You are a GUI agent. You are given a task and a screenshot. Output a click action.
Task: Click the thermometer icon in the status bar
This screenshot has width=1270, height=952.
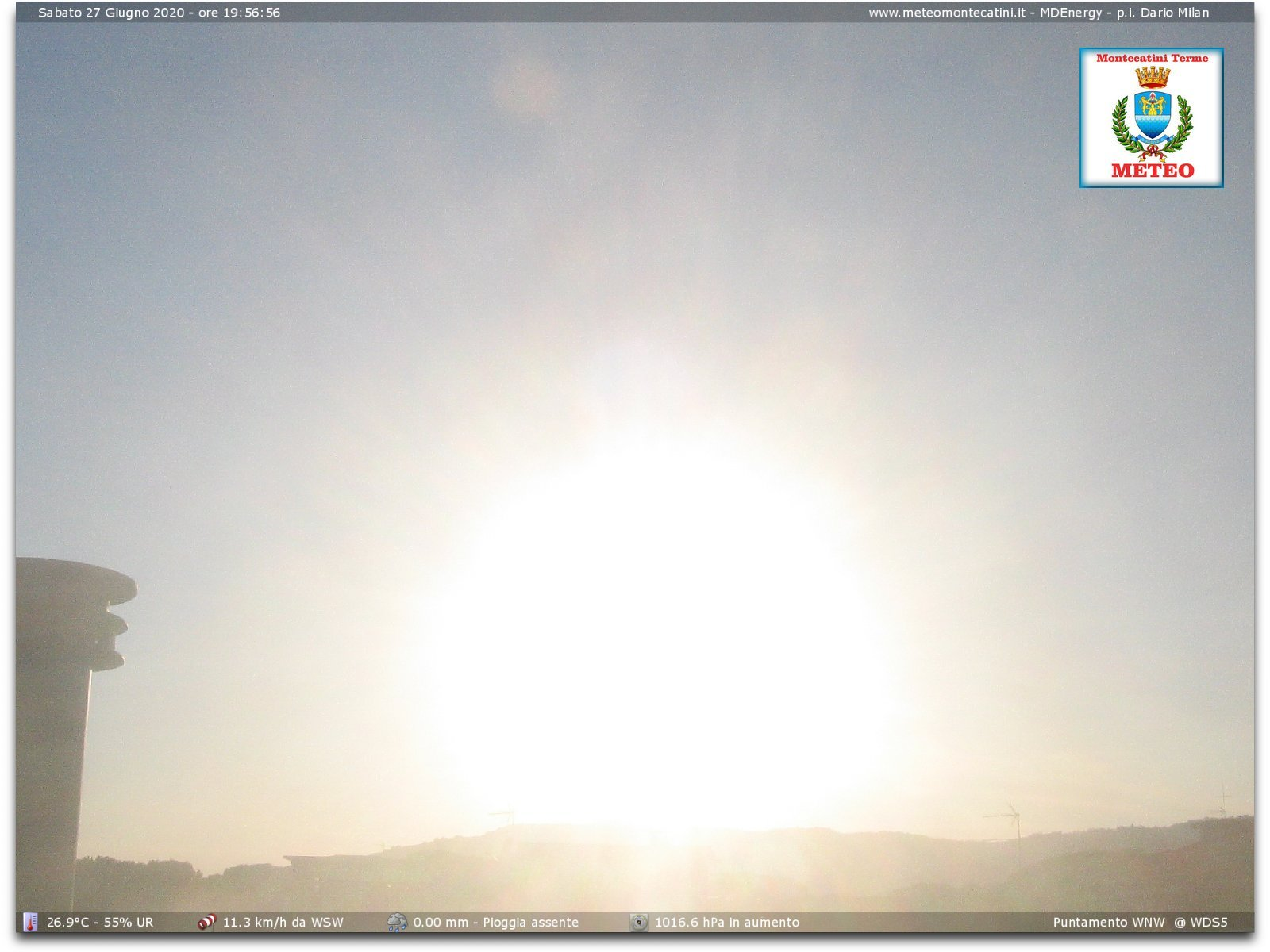(x=30, y=922)
